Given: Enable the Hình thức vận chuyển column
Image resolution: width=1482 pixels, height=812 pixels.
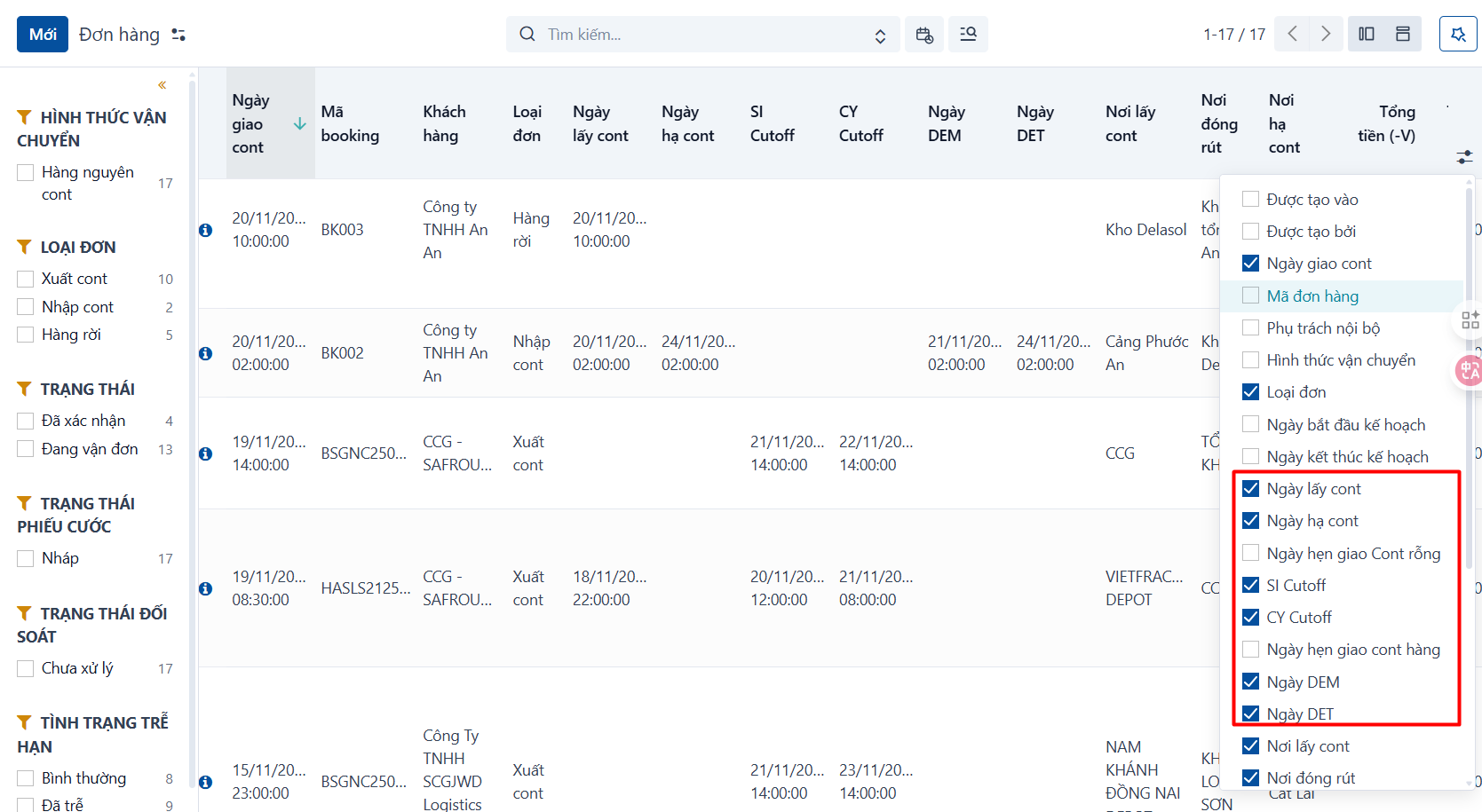Looking at the screenshot, I should [1250, 360].
